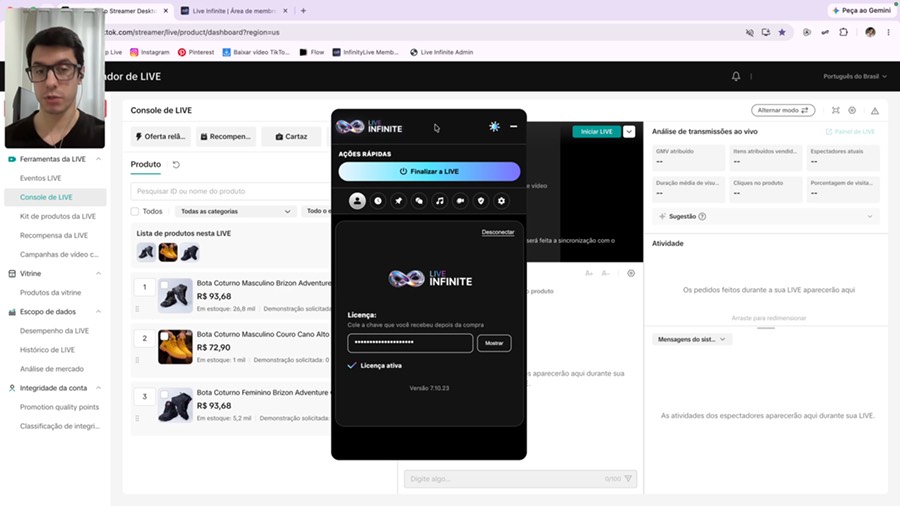Click the Oferta relâ... button
This screenshot has height=506, width=900.
pos(160,137)
